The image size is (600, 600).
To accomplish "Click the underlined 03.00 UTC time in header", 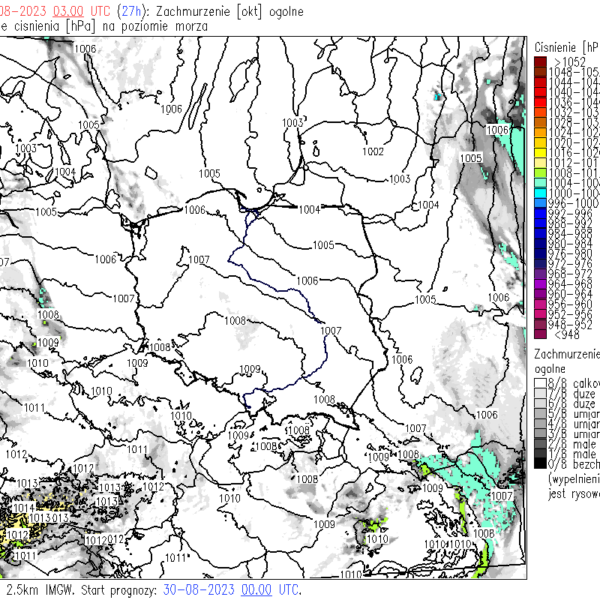I will 67,9.
